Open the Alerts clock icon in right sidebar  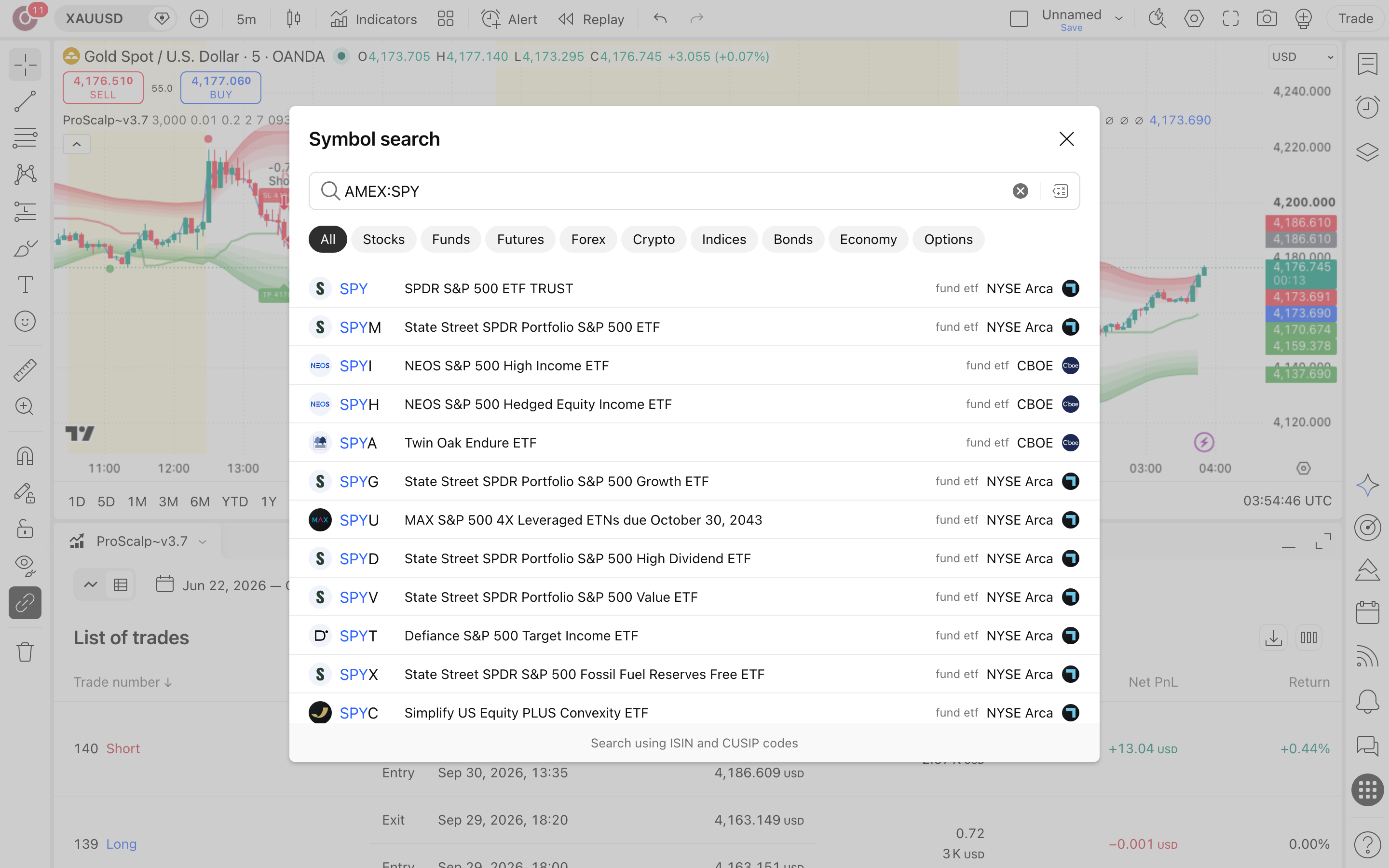(1367, 107)
